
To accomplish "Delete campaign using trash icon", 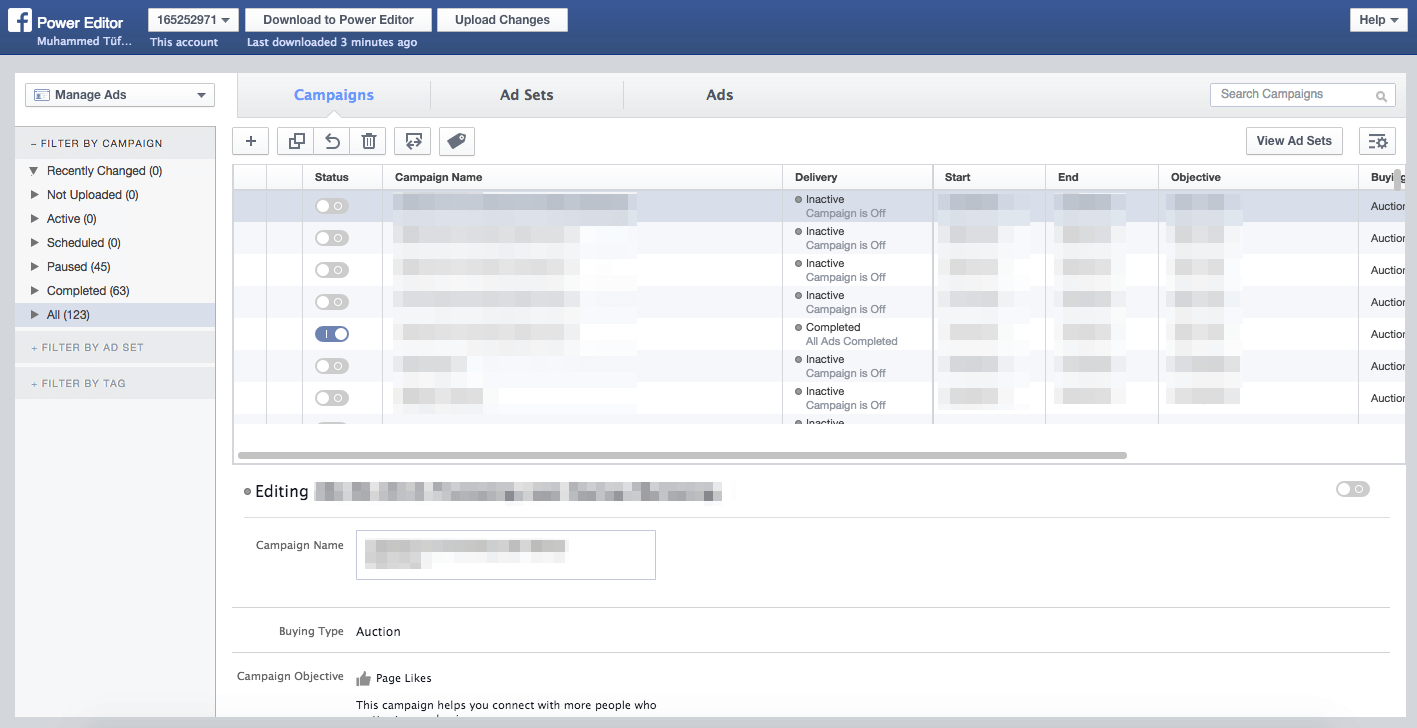I will click(x=368, y=141).
